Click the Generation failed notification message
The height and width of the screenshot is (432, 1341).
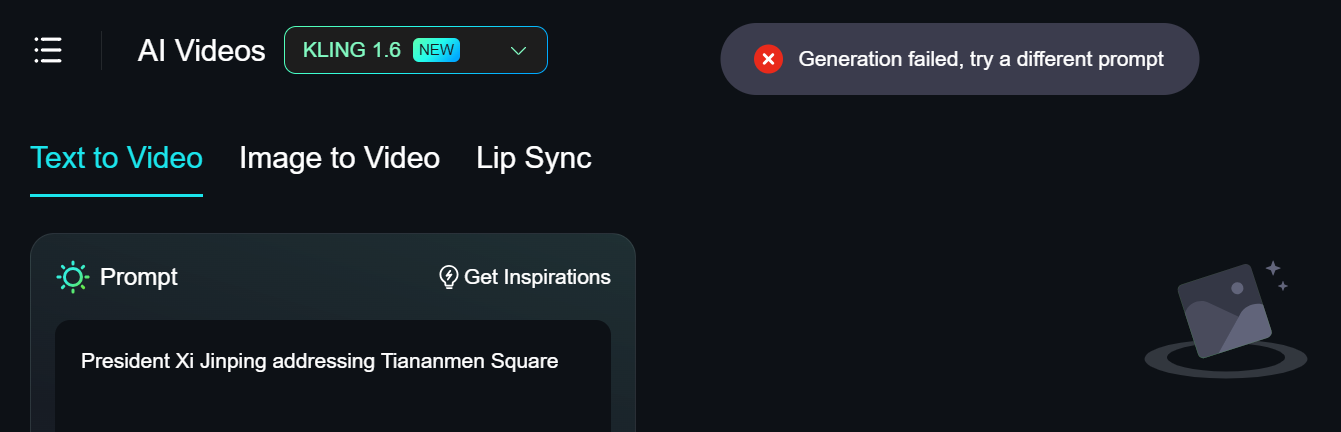coord(980,59)
